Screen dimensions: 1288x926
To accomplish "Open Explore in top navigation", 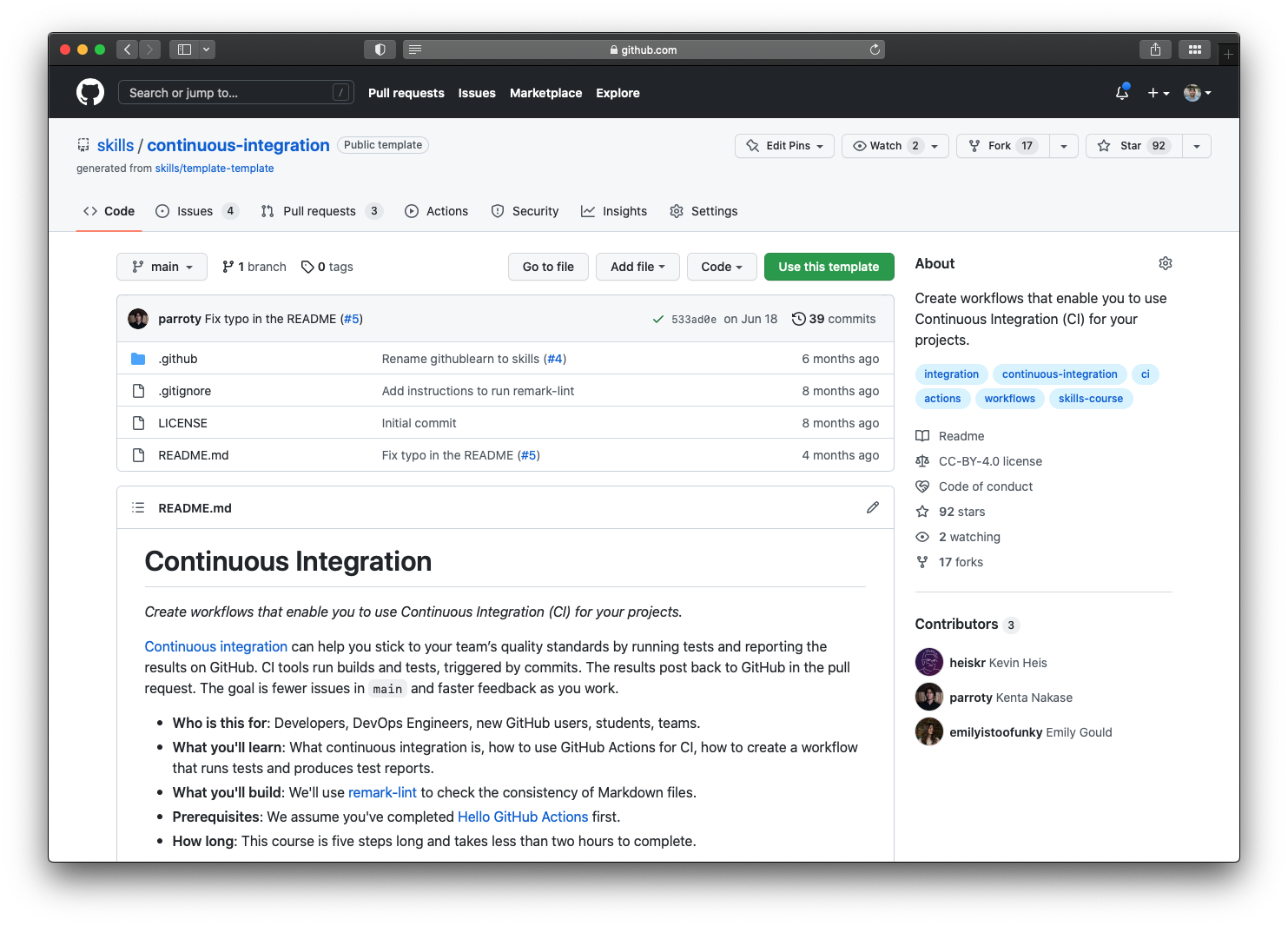I will click(x=618, y=93).
